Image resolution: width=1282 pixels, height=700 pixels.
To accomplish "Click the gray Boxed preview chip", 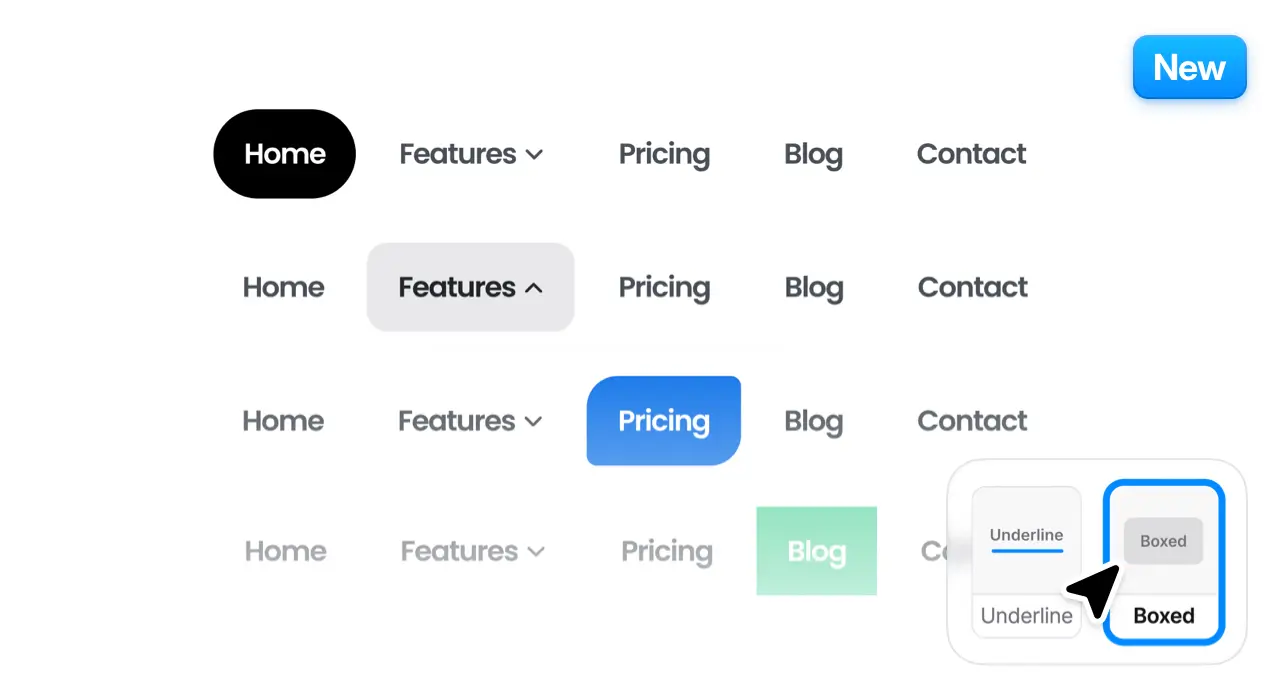I will [1163, 541].
